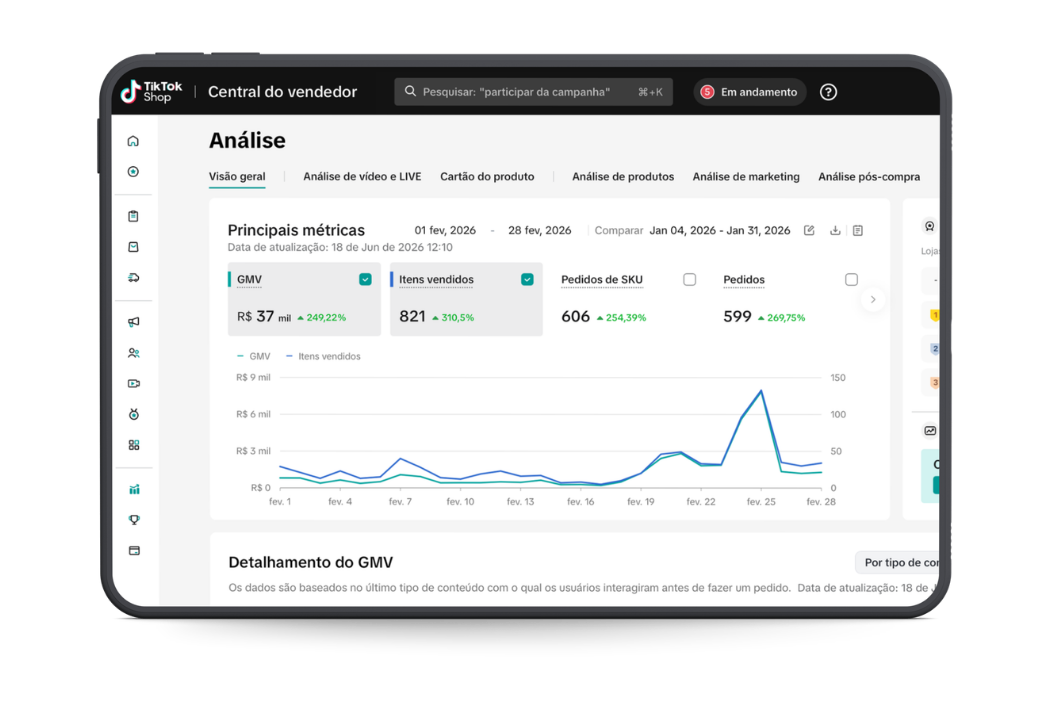
Task: Open the shipping truck sidebar icon
Action: click(133, 278)
